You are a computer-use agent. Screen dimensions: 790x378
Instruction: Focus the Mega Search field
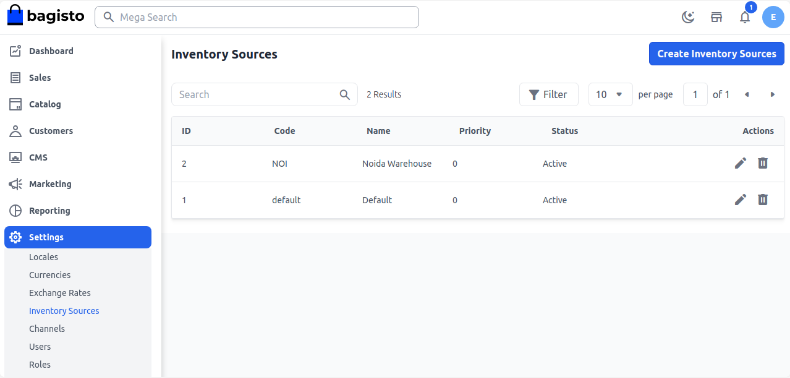[256, 17]
